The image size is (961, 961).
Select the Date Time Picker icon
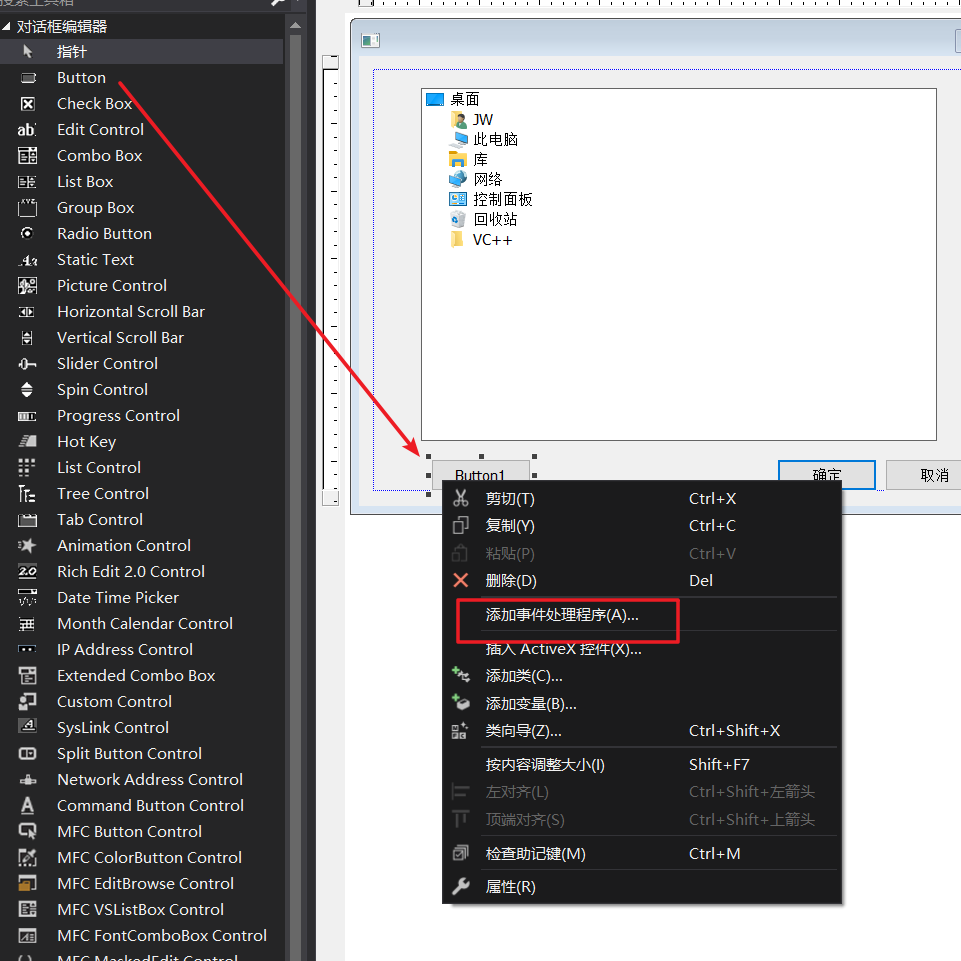[x=28, y=598]
